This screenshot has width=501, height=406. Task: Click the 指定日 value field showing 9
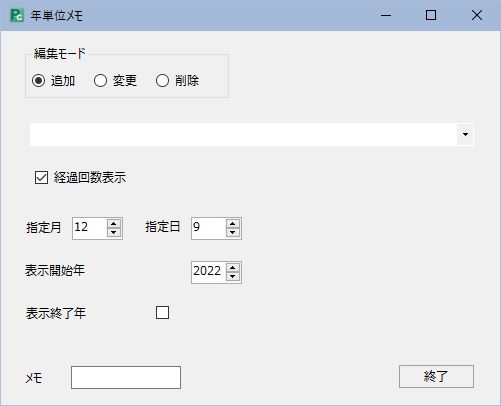(209, 228)
